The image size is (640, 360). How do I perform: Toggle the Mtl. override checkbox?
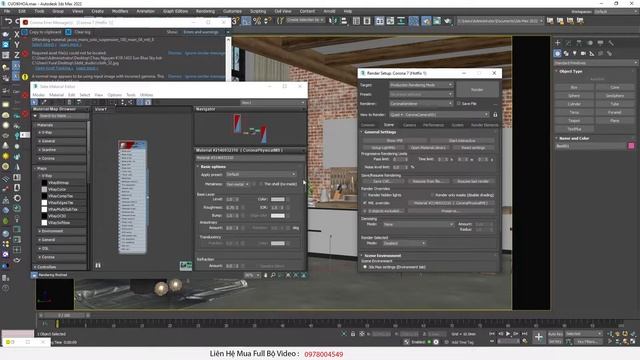pyautogui.click(x=365, y=203)
